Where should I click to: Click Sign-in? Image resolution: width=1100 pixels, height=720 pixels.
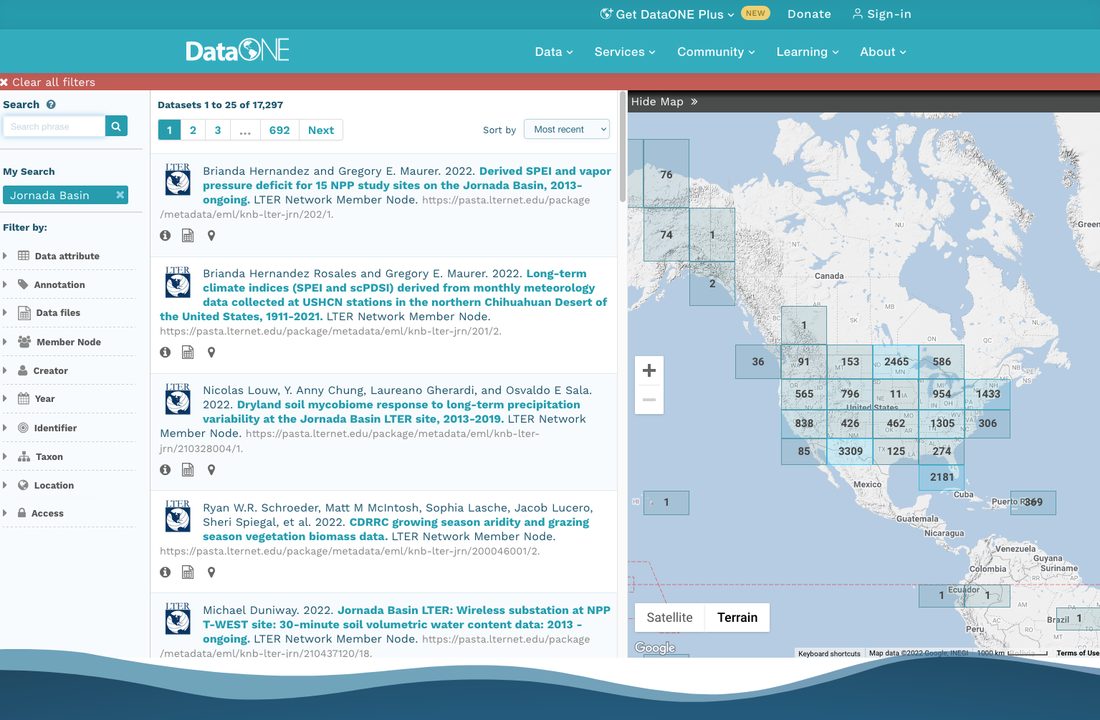point(882,14)
